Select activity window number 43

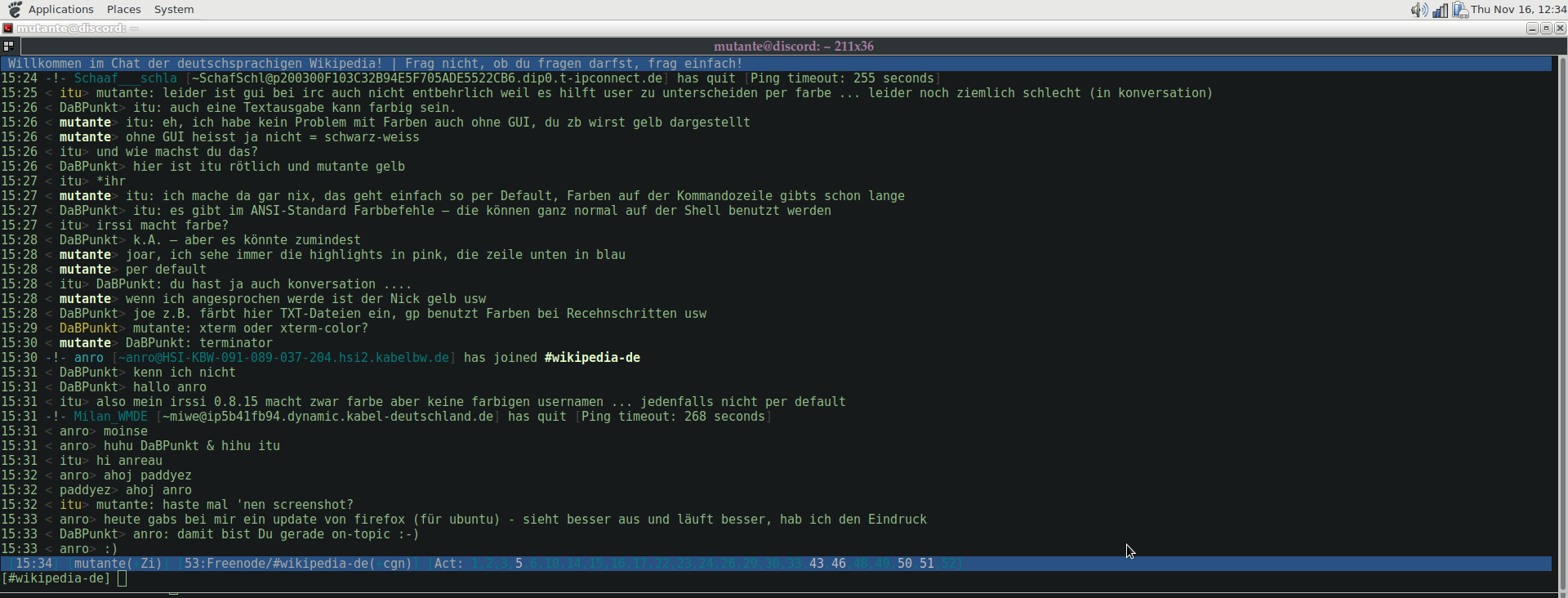point(817,564)
